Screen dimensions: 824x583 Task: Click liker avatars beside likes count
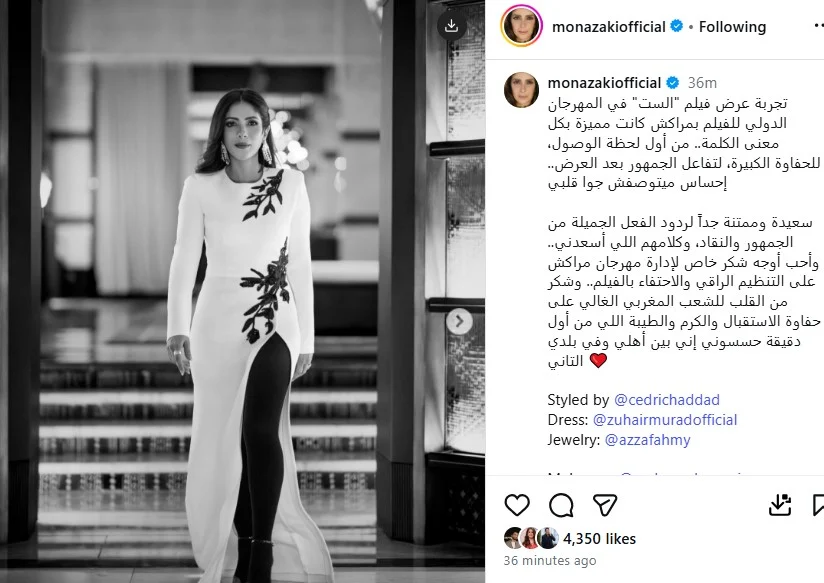[x=531, y=538]
